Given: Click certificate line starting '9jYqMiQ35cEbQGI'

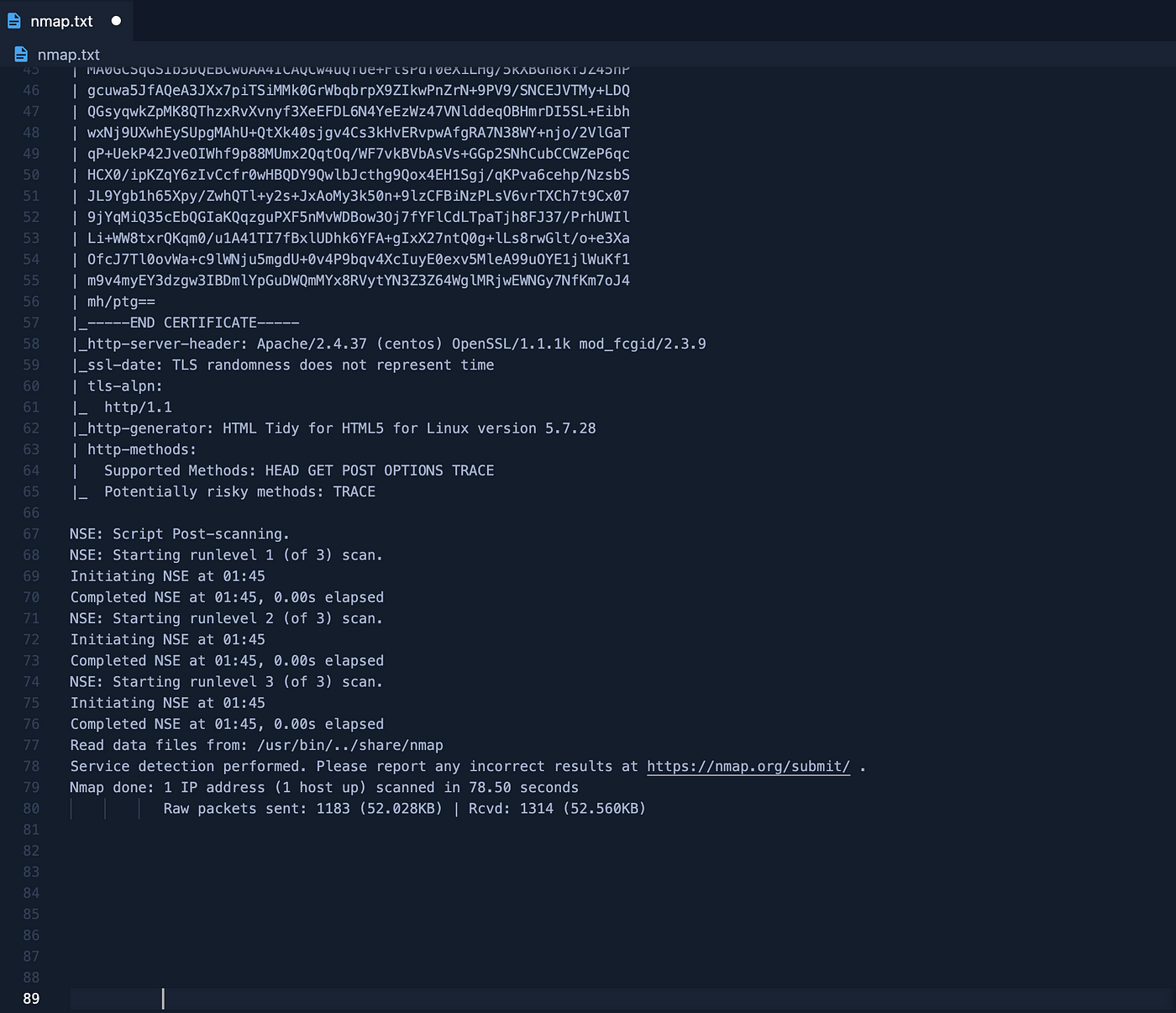Looking at the screenshot, I should coord(350,217).
